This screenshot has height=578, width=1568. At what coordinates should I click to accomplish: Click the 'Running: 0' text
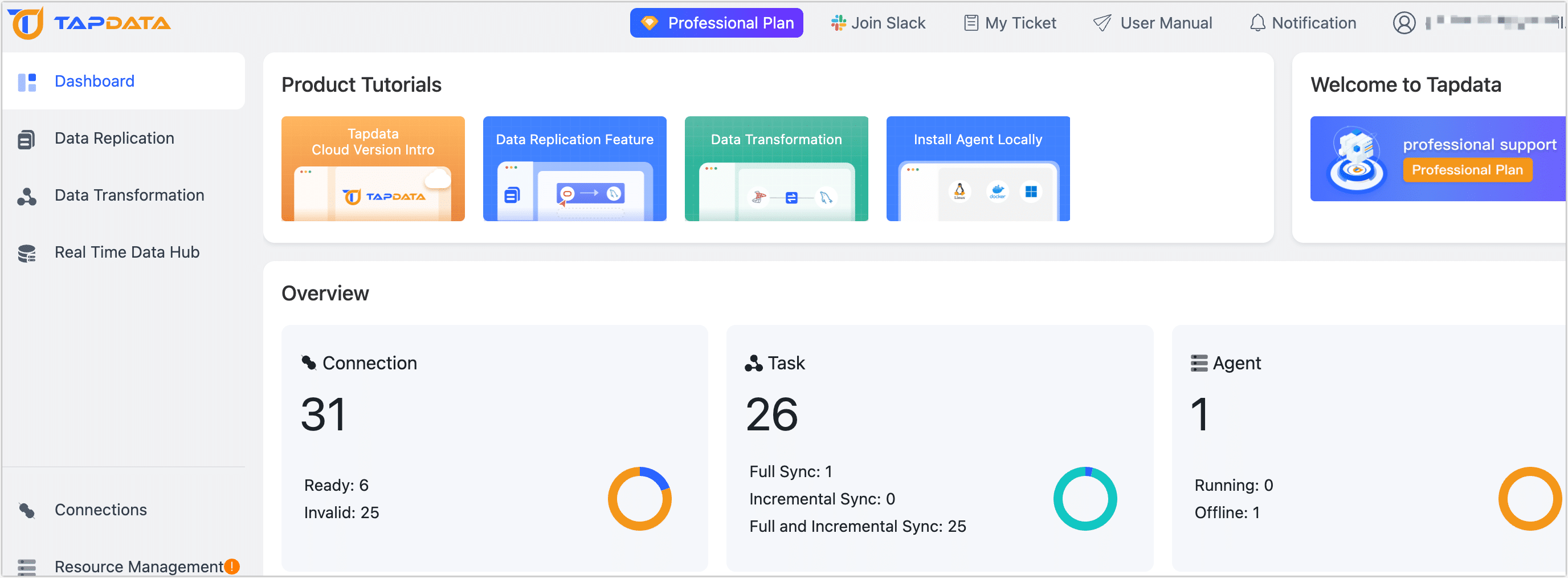1233,486
